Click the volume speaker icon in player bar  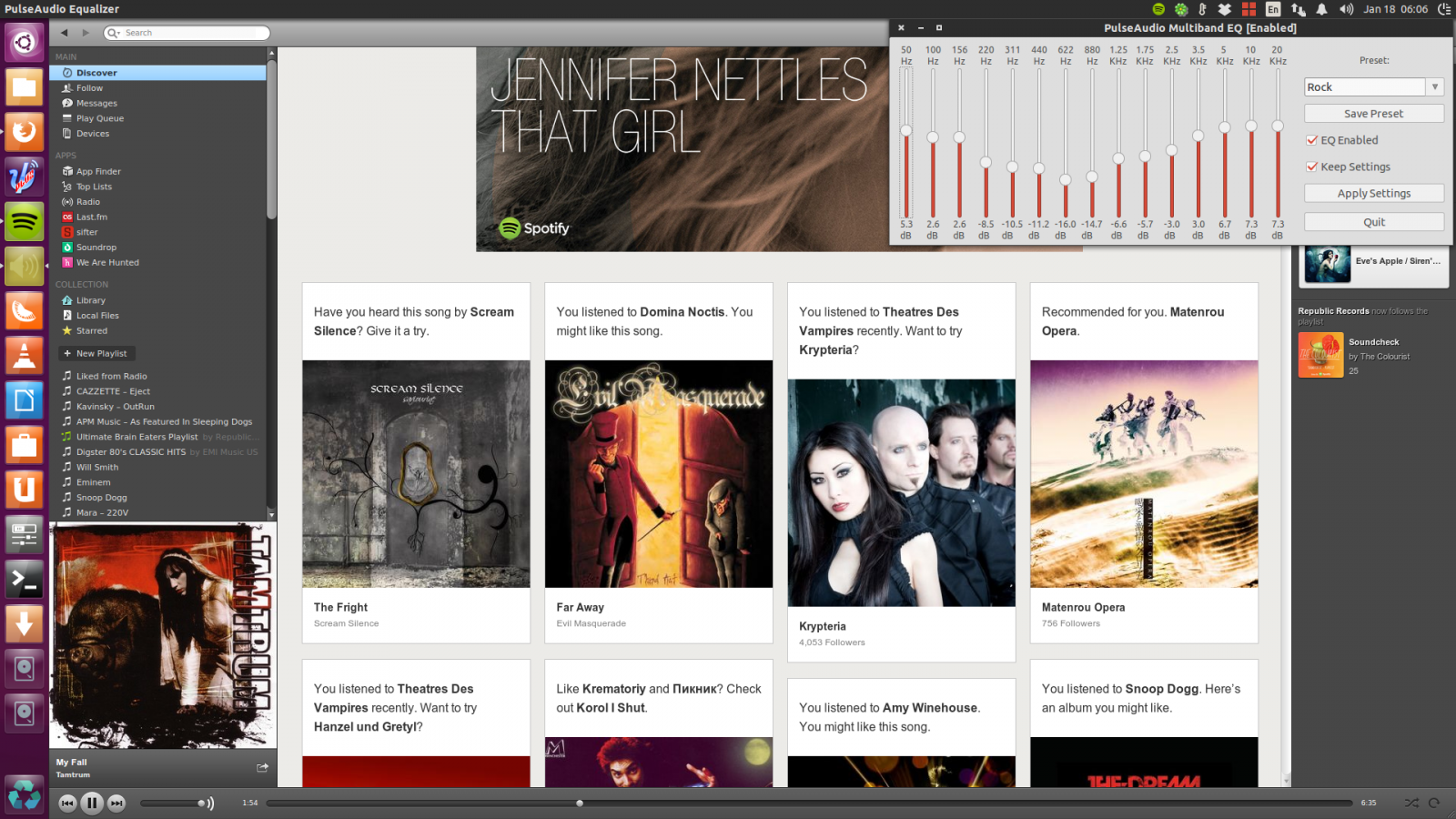[210, 803]
